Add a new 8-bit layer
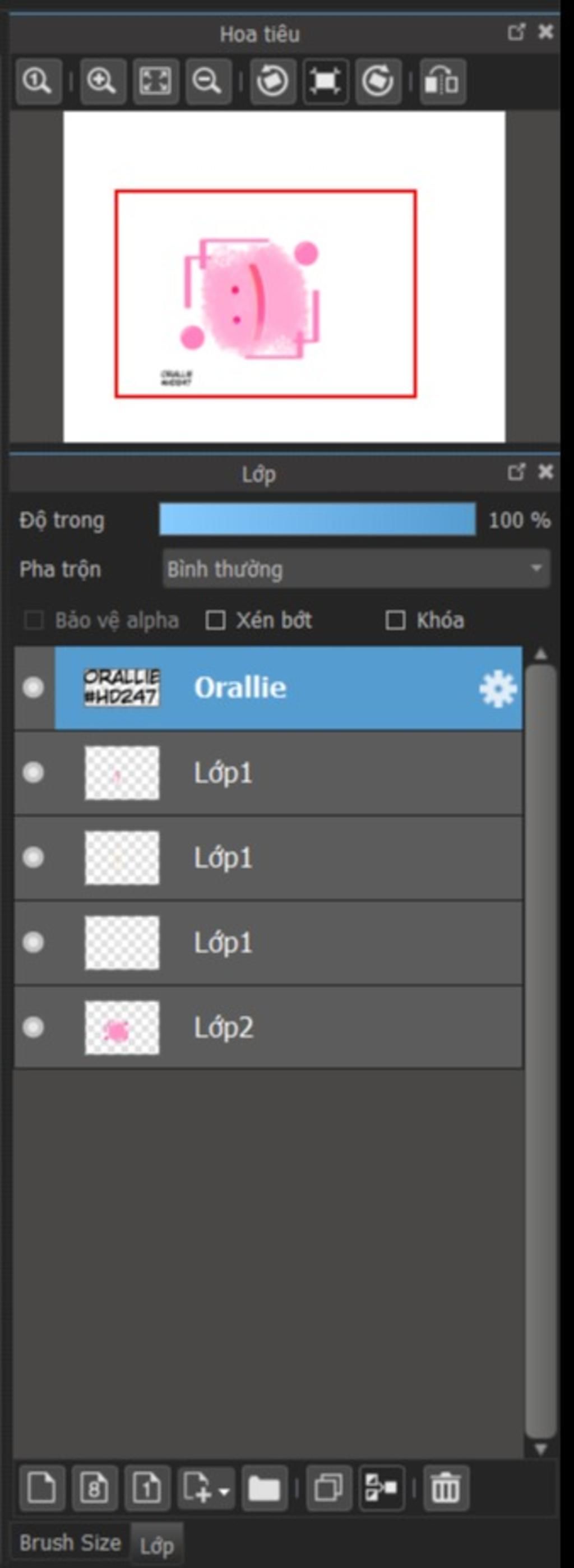The width and height of the screenshot is (574, 1568). (94, 1488)
